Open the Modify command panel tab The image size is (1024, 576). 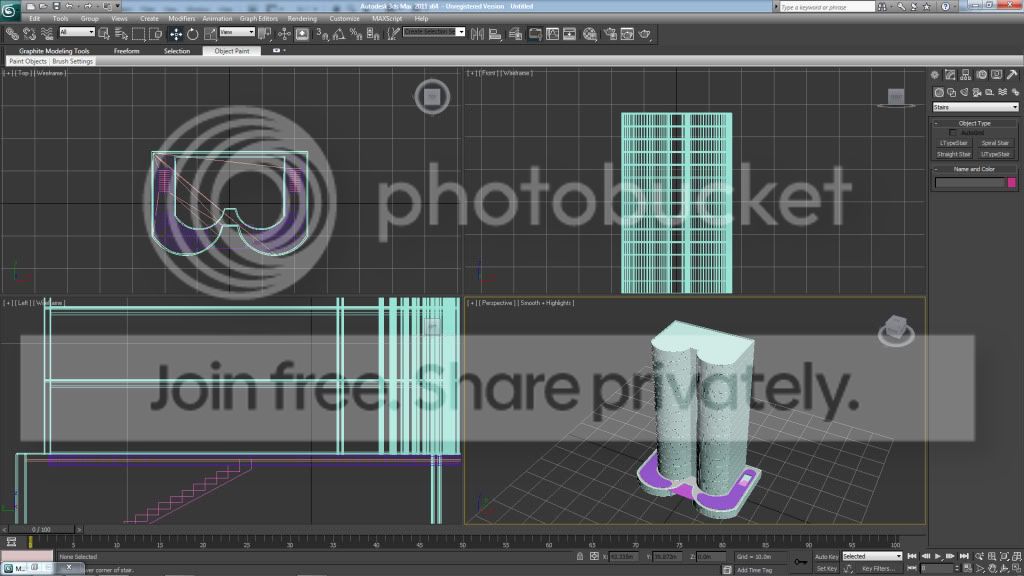(950, 75)
